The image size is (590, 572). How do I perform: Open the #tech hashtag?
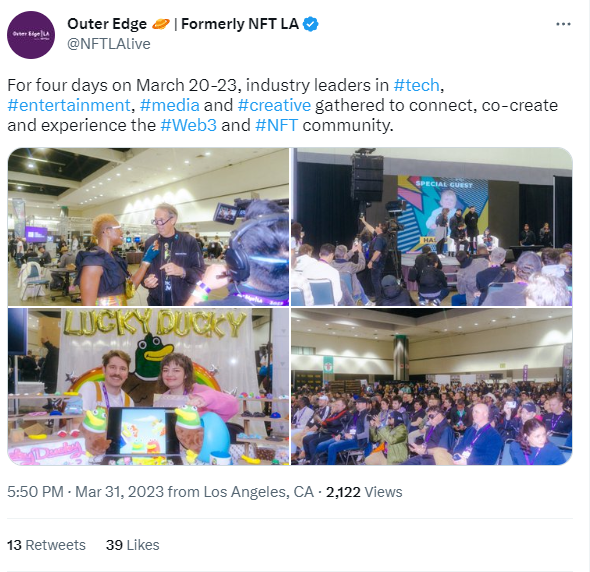[x=416, y=85]
